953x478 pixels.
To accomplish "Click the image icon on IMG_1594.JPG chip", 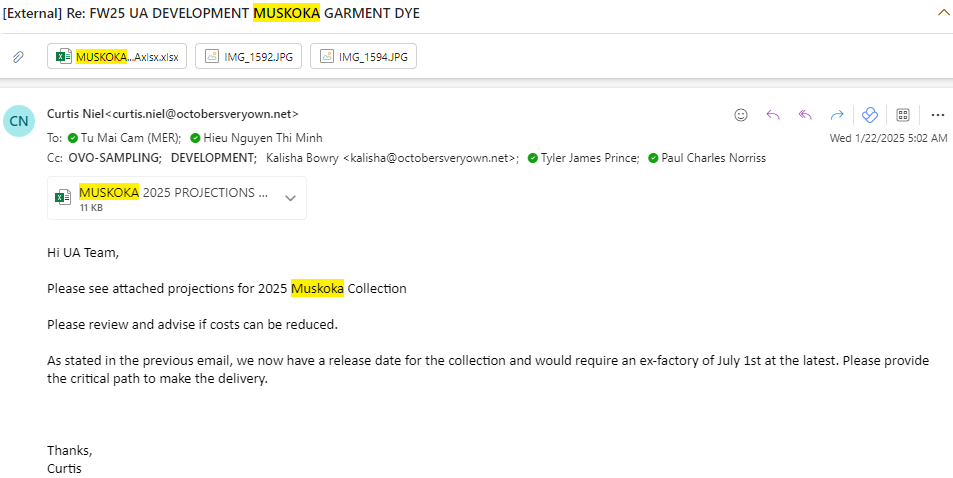I will (326, 57).
